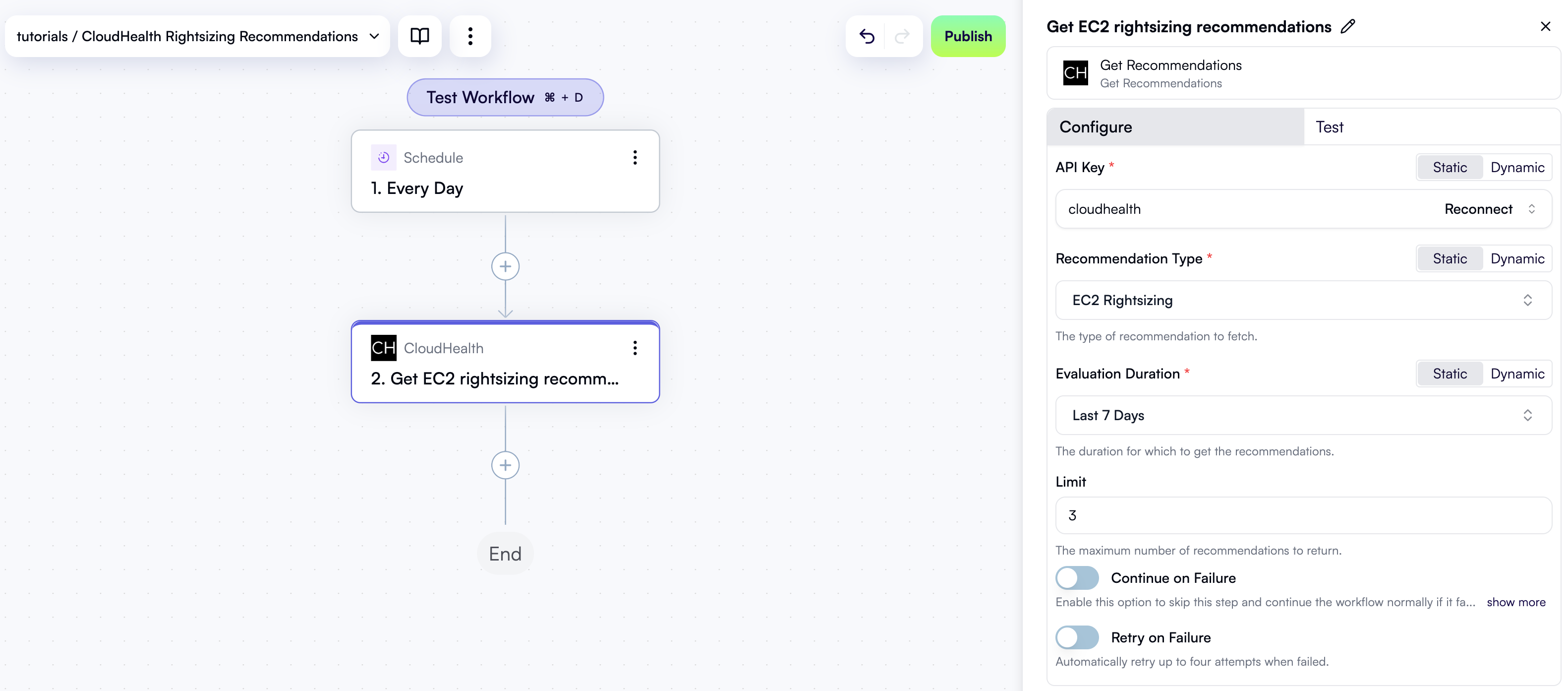This screenshot has height=691, width=1568.
Task: Click the undo arrow icon
Action: [x=867, y=37]
